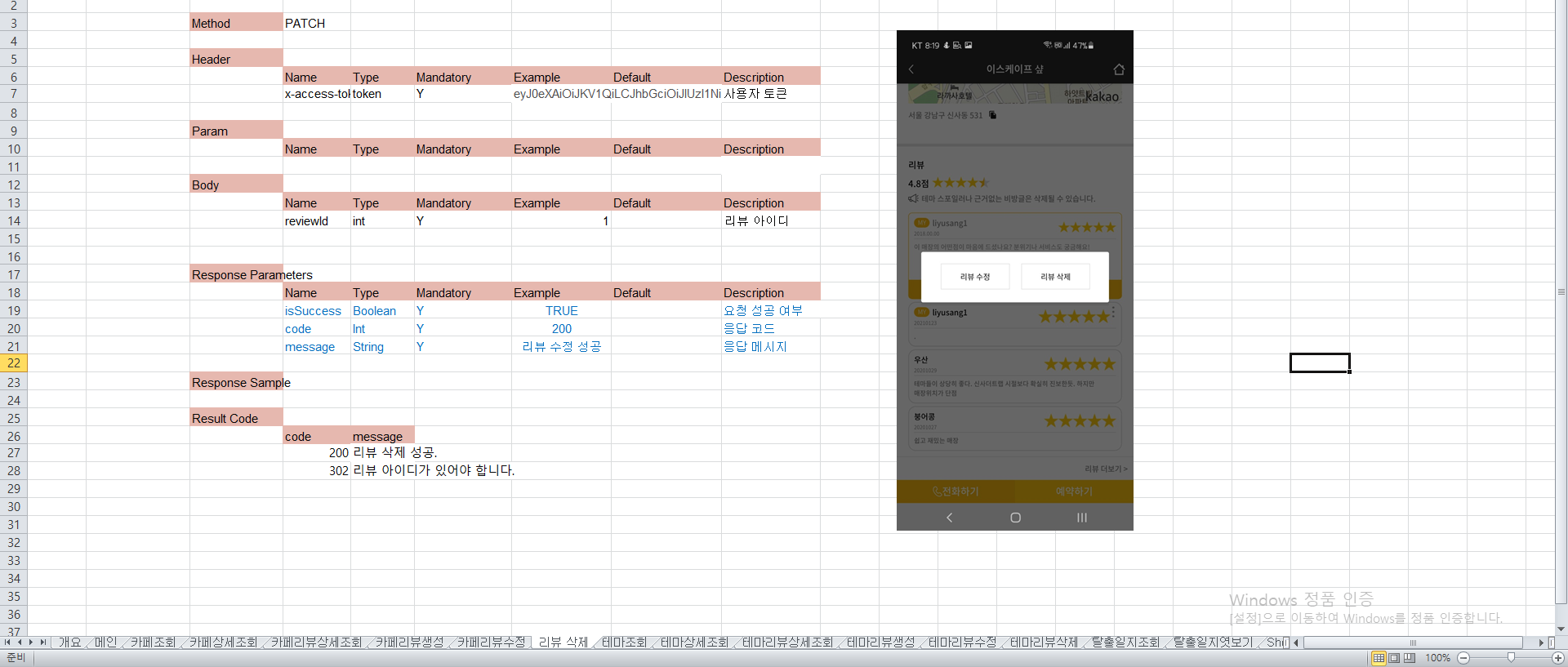Click the Boolean type cell
This screenshot has height=667, width=1568.
tap(382, 310)
